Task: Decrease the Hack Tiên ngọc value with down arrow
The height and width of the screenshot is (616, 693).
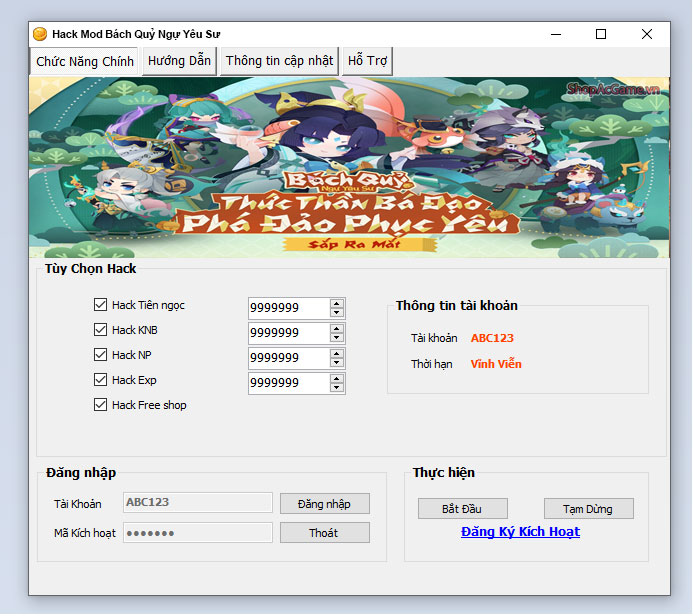Action: pyautogui.click(x=337, y=312)
